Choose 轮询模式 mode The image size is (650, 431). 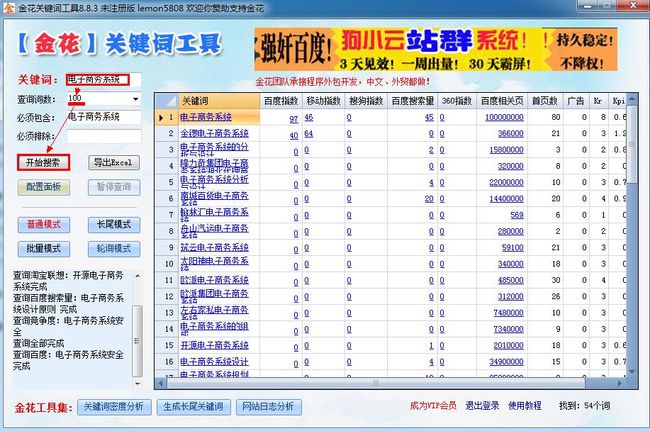114,248
